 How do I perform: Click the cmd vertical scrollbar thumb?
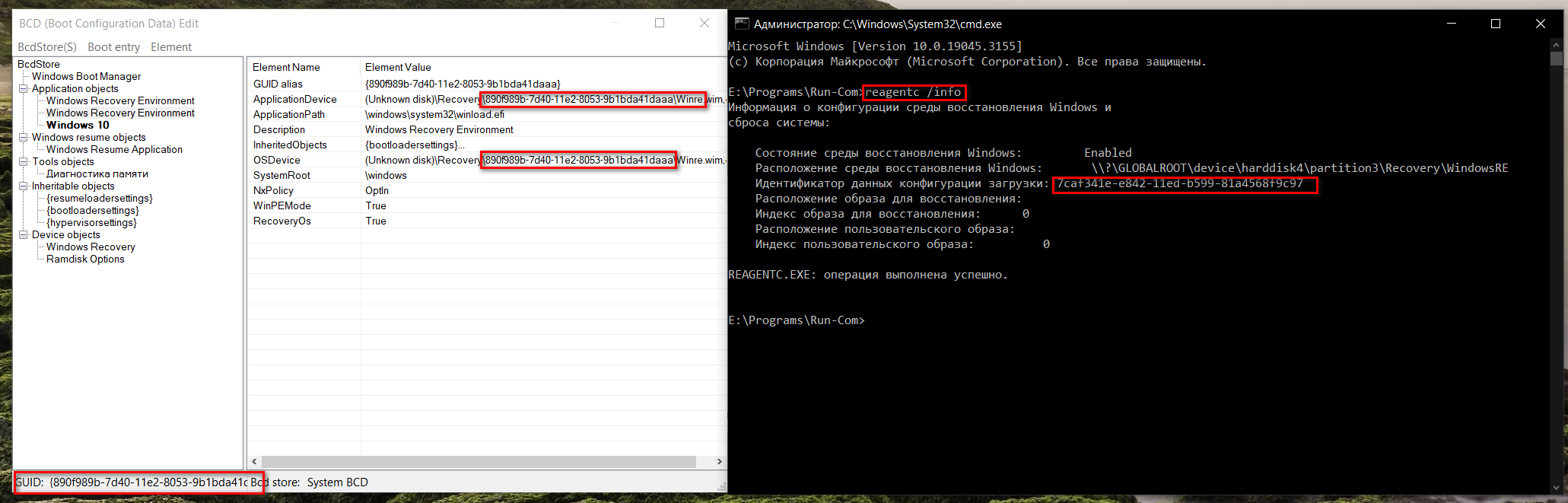(x=1556, y=59)
